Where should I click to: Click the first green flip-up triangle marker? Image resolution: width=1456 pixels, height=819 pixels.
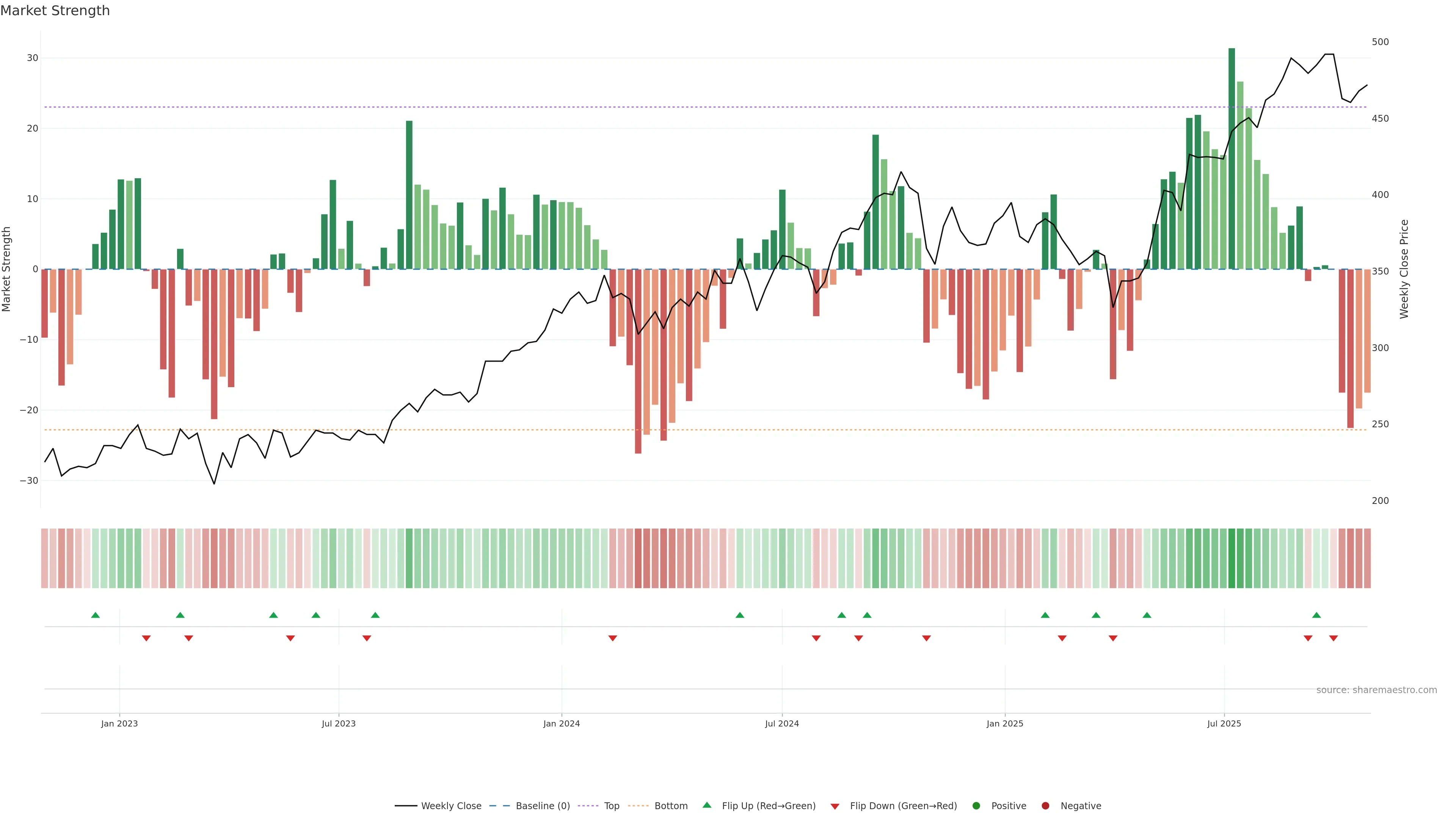click(96, 615)
